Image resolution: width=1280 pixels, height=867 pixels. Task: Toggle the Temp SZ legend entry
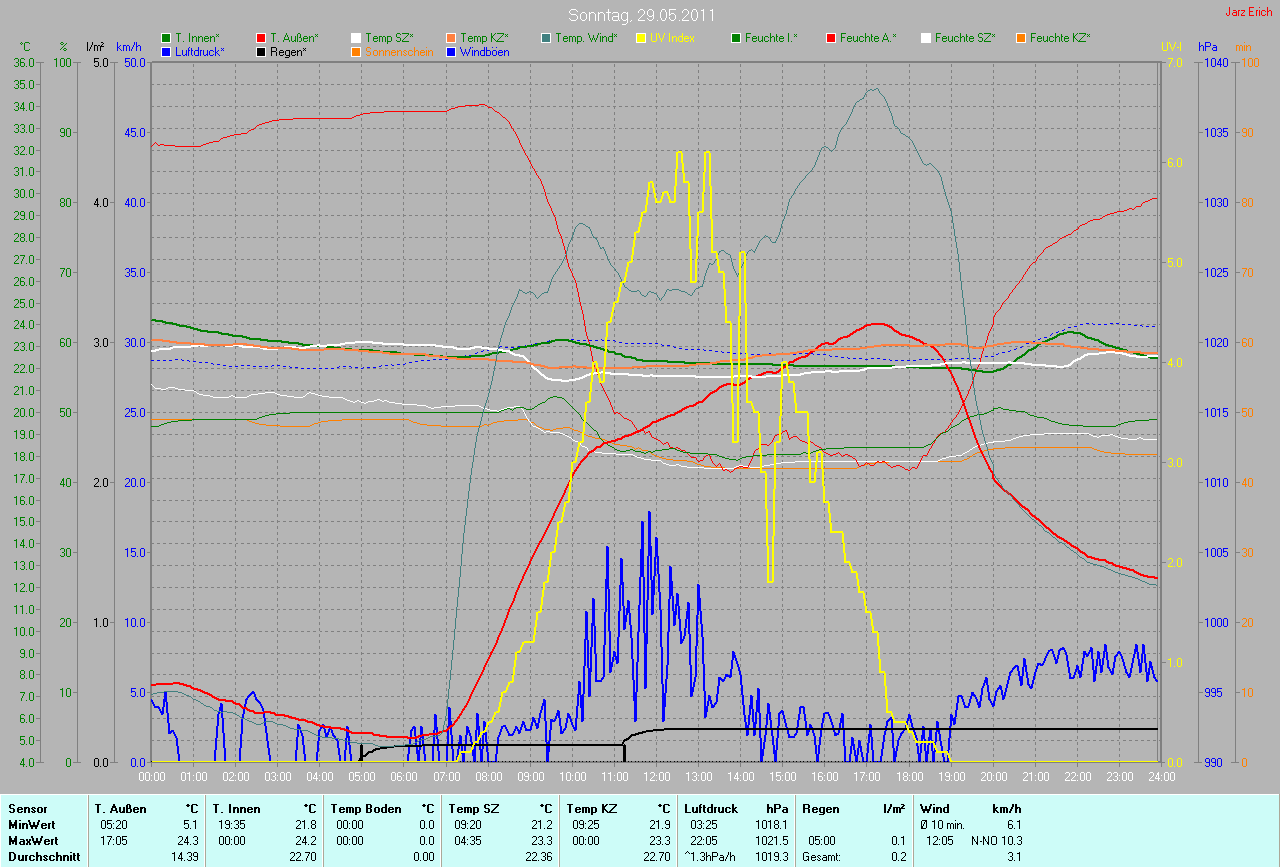tap(381, 38)
